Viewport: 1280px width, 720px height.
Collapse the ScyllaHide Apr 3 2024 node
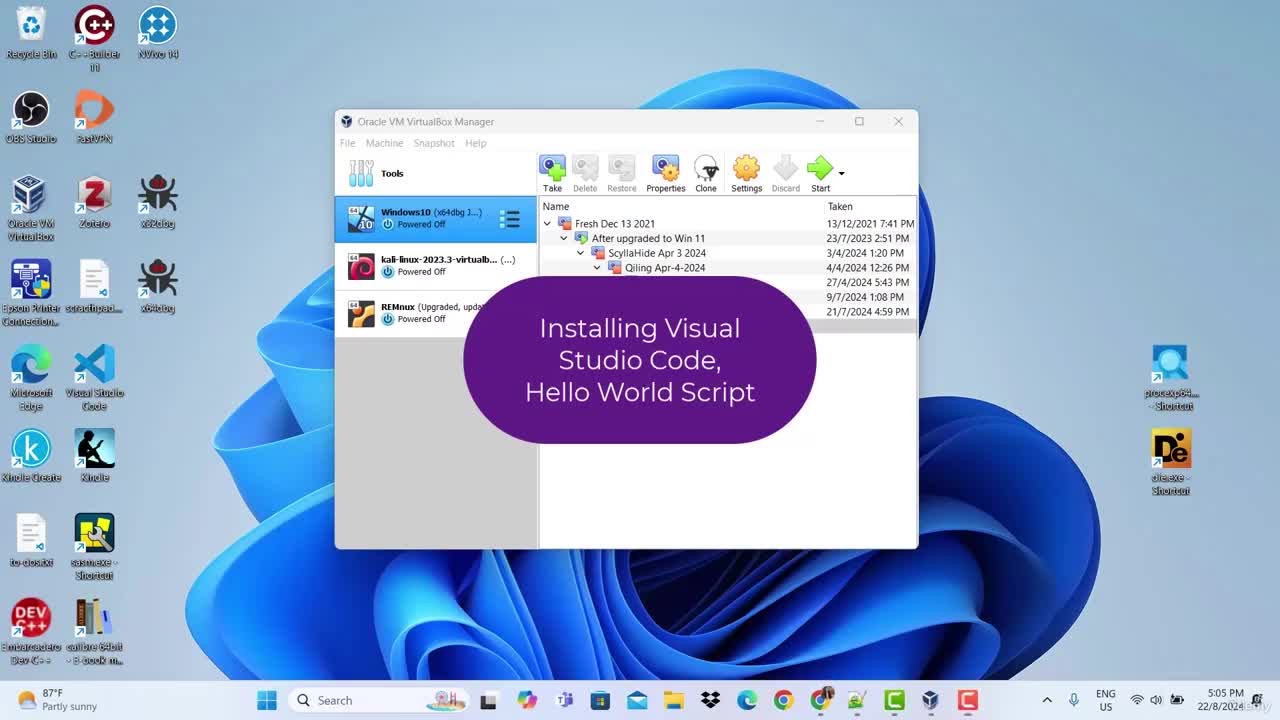[x=580, y=253]
